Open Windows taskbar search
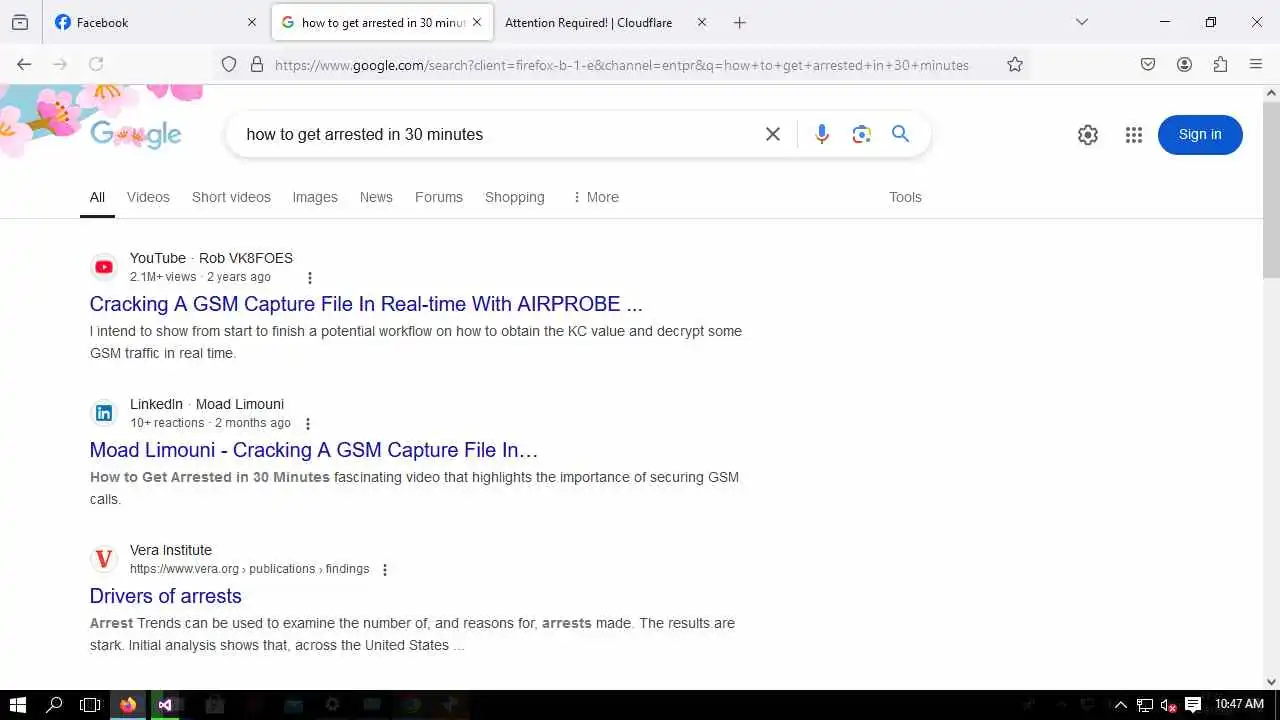Image resolution: width=1280 pixels, height=720 pixels. point(54,705)
